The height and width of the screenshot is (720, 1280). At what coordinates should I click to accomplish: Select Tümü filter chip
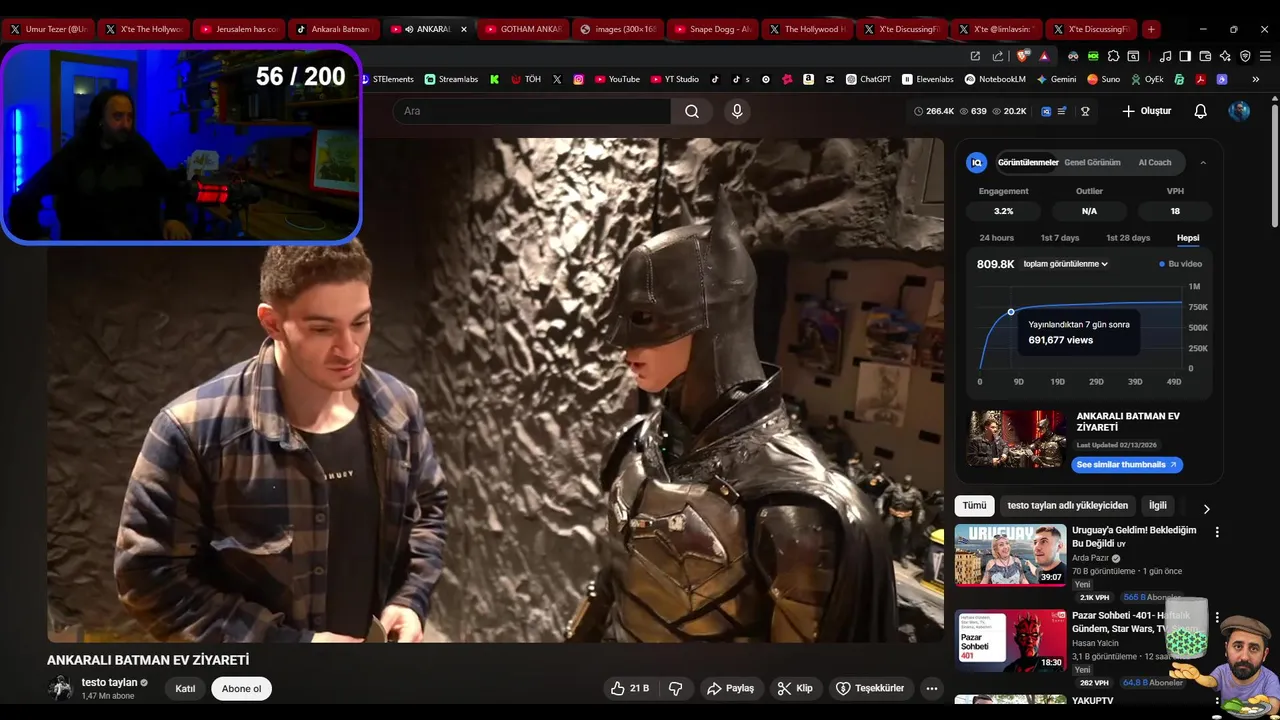click(974, 506)
